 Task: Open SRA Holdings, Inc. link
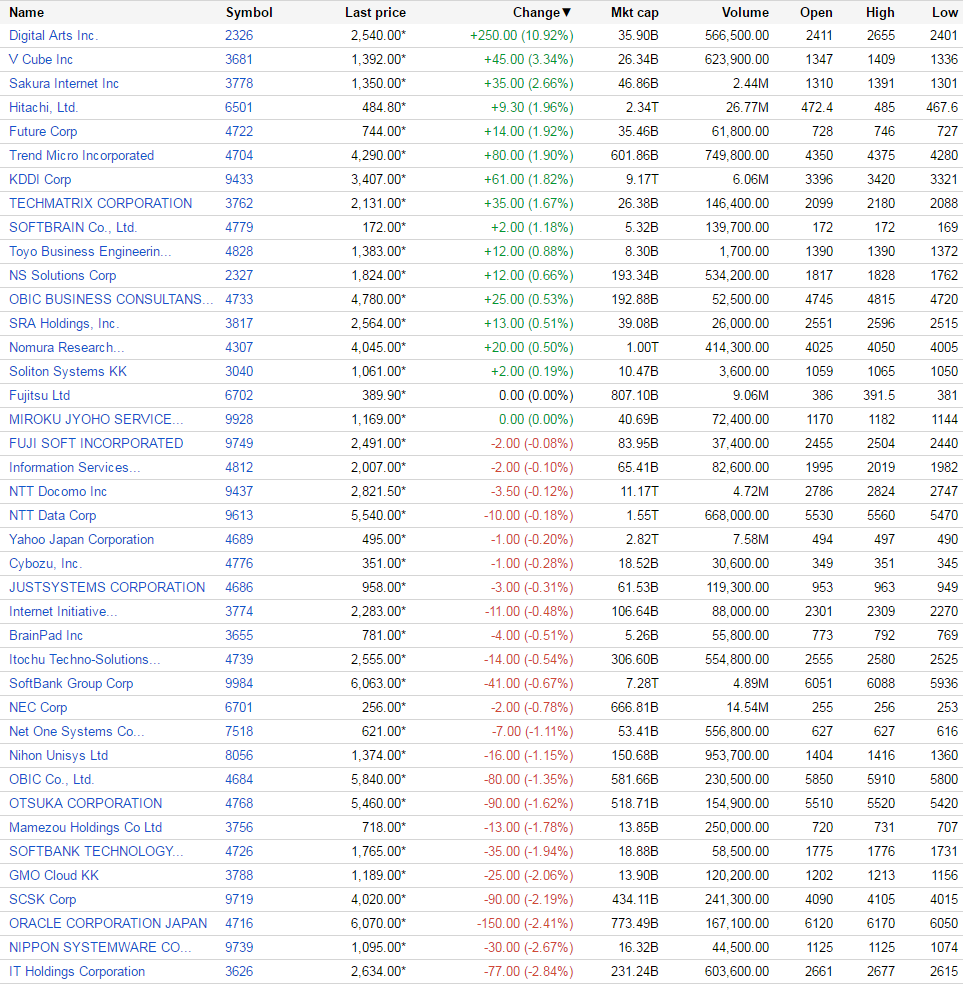(64, 323)
